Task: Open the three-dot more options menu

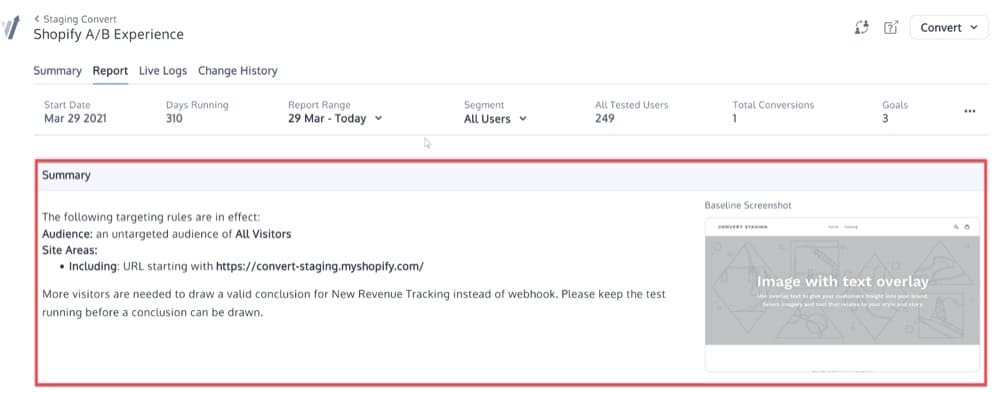Action: click(x=969, y=112)
